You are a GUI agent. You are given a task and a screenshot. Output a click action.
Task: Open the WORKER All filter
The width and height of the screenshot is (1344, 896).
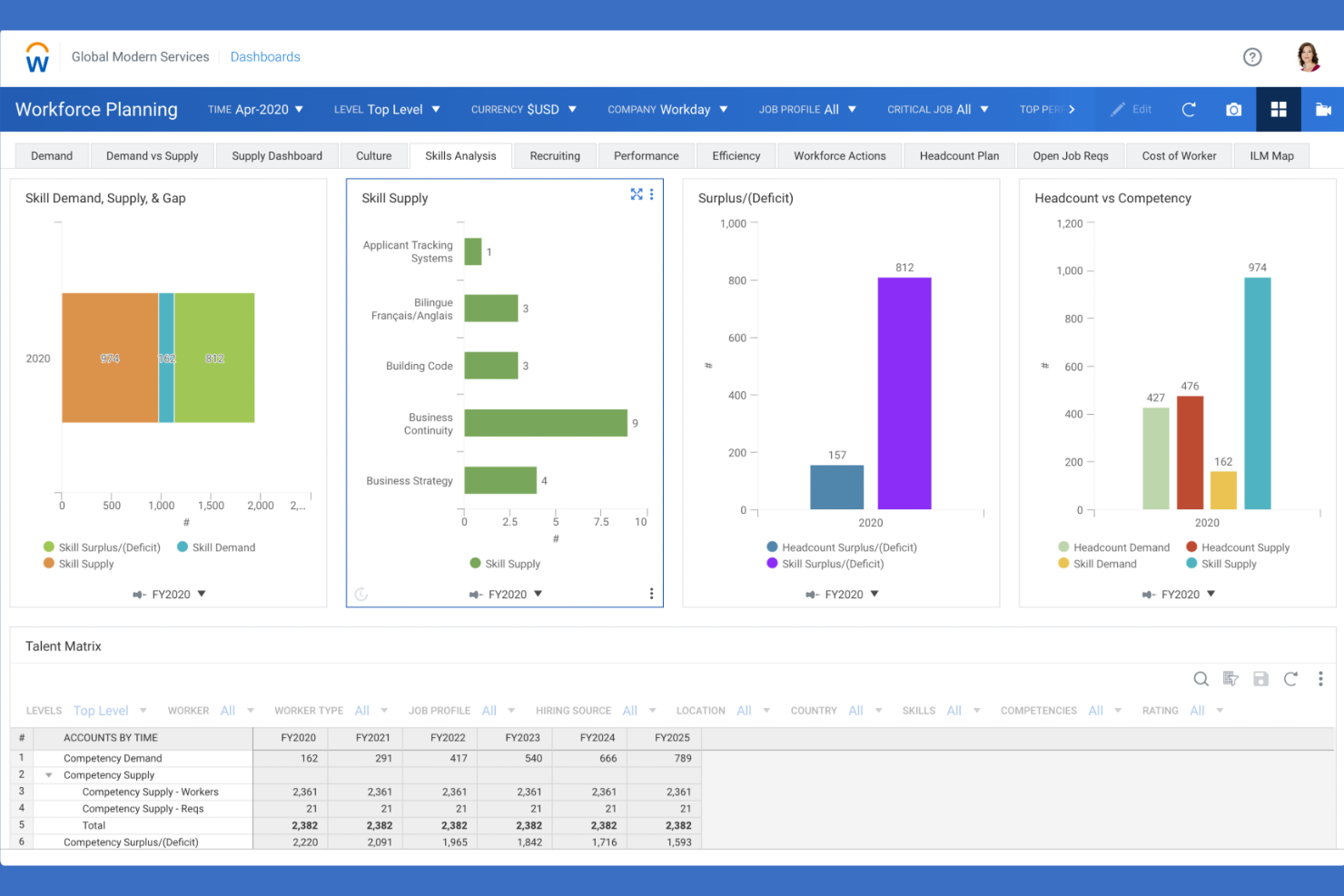tap(211, 711)
